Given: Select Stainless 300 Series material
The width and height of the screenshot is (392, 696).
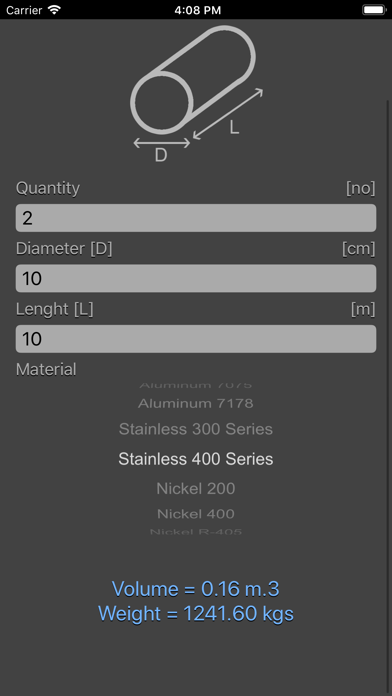Looking at the screenshot, I should tap(196, 429).
